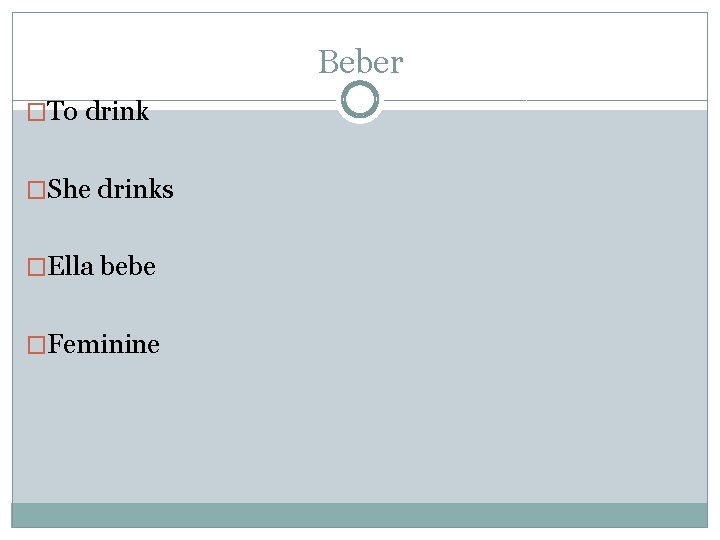Click the word "drinks" in second bullet
Image resolution: width=720 pixels, height=540 pixels.
[136, 189]
